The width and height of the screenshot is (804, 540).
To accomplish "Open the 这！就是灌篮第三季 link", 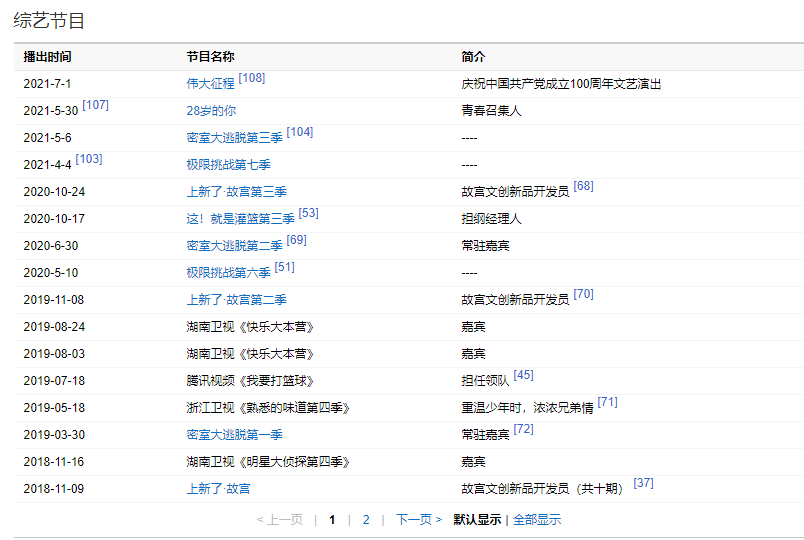I will tap(240, 219).
